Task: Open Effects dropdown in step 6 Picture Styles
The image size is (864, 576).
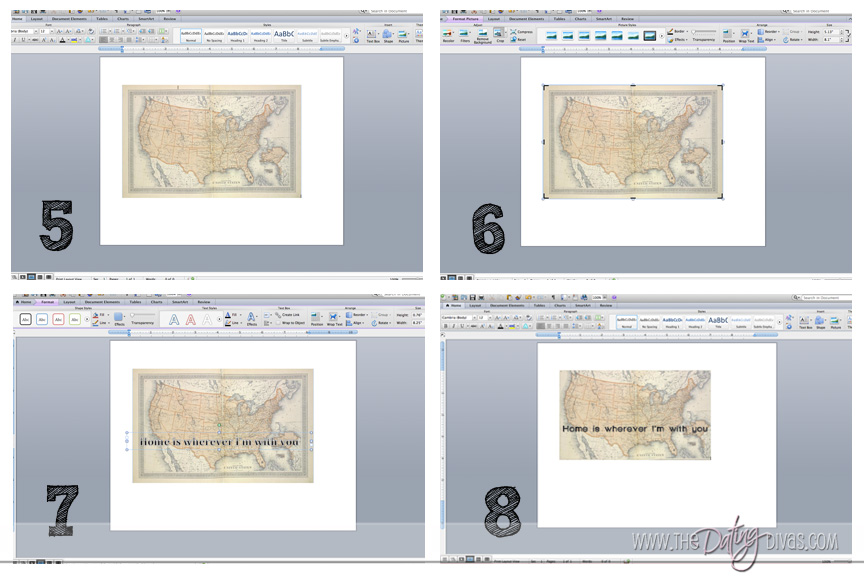Action: click(x=677, y=40)
